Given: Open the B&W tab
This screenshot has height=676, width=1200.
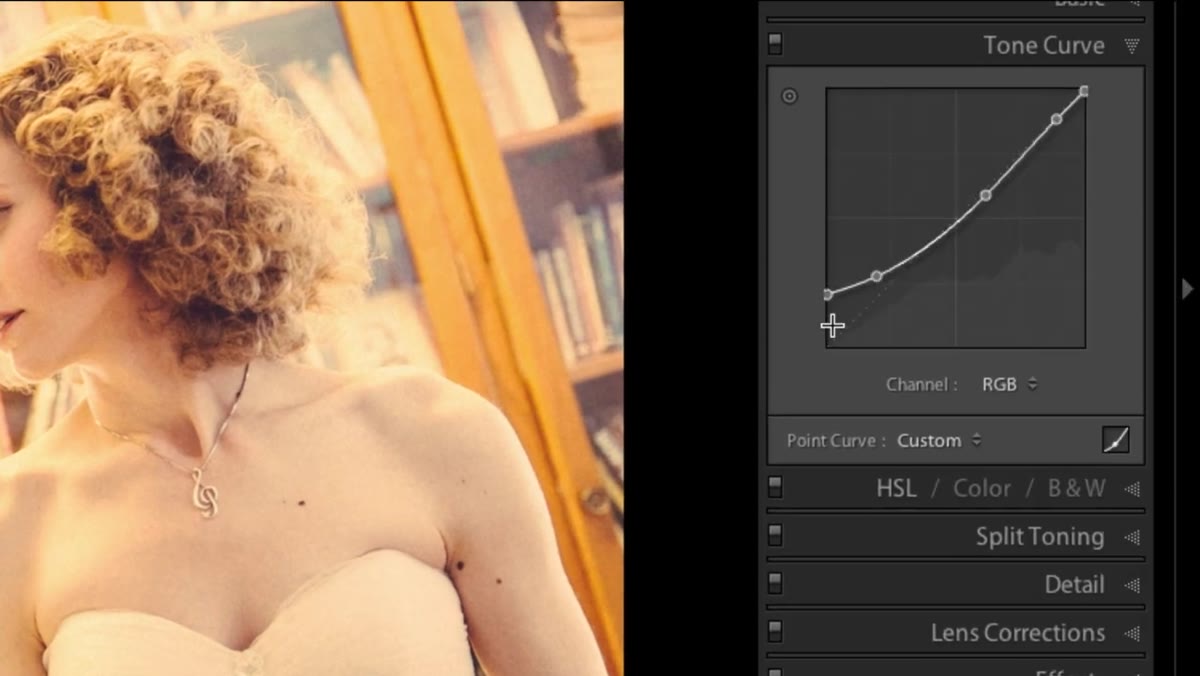Looking at the screenshot, I should pyautogui.click(x=1077, y=488).
